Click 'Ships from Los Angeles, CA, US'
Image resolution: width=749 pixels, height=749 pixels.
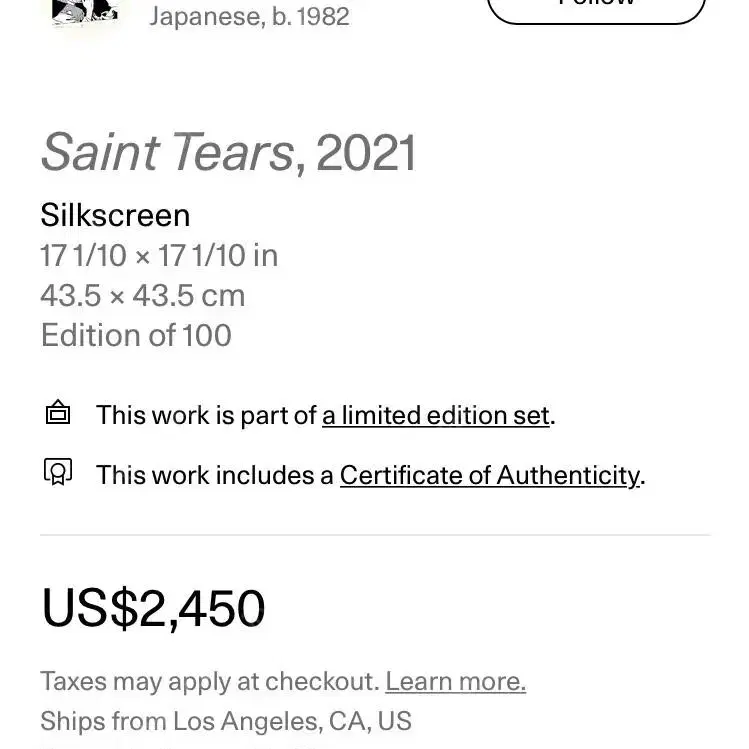(x=226, y=721)
